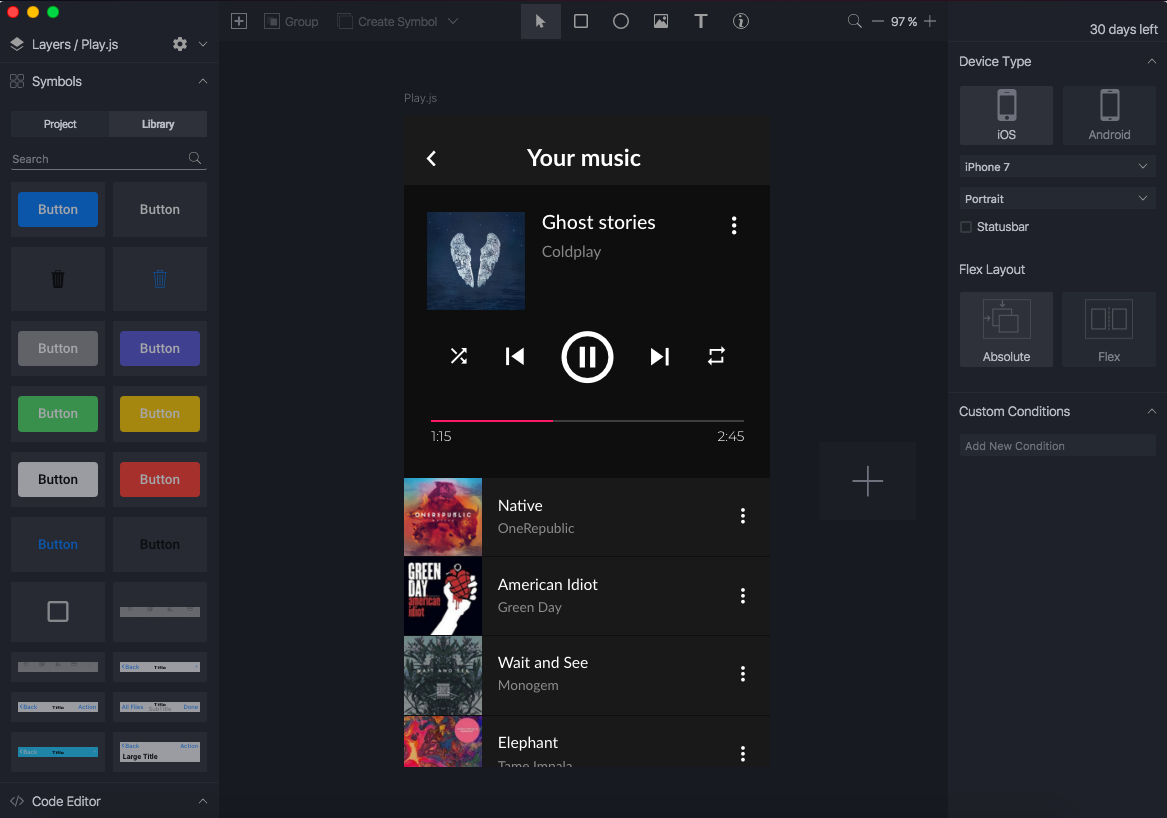Collapse the Symbols panel
Screen dimensions: 1167x818
(202, 81)
